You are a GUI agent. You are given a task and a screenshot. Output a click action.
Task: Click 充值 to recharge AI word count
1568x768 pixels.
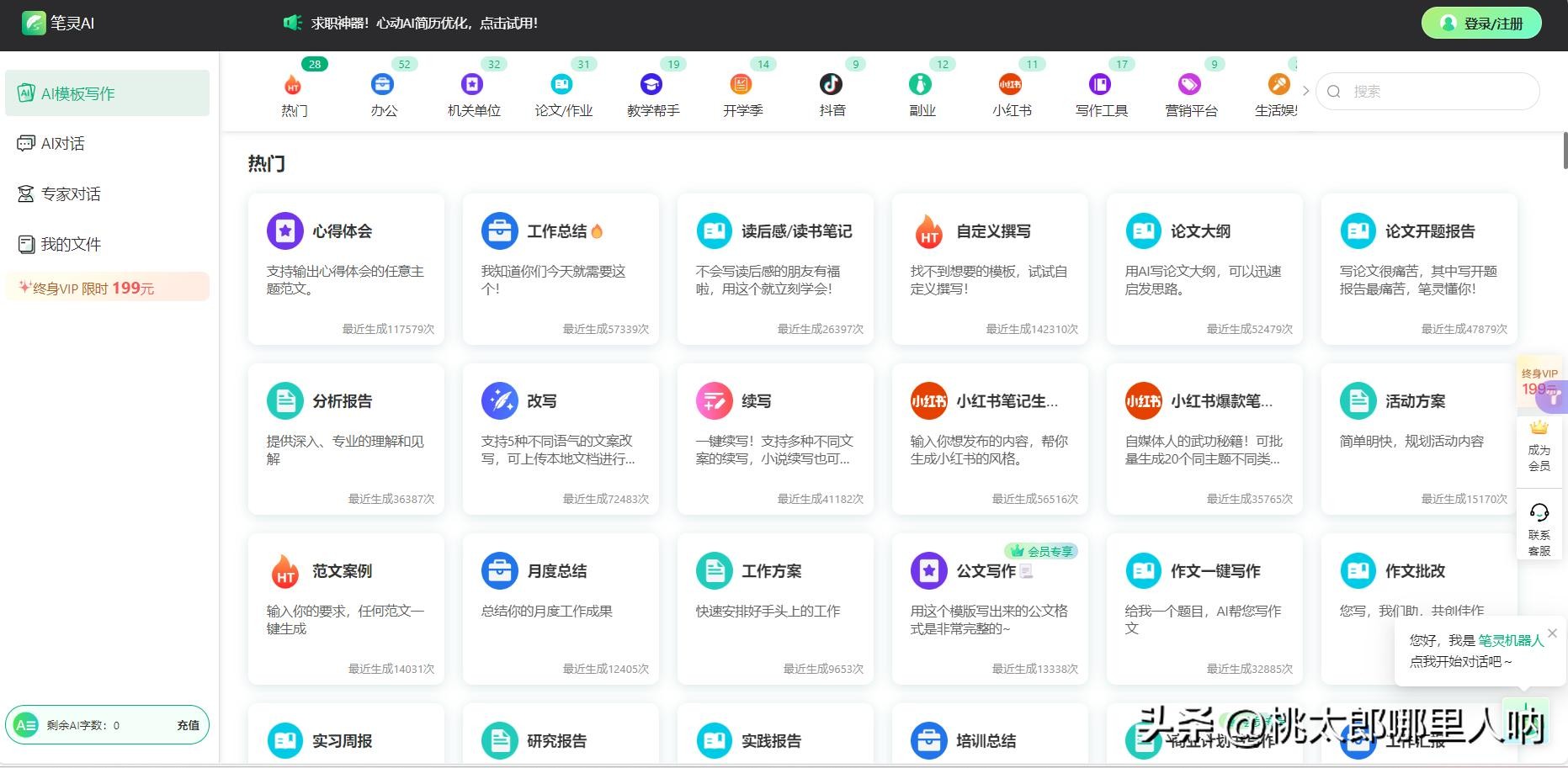(x=188, y=725)
